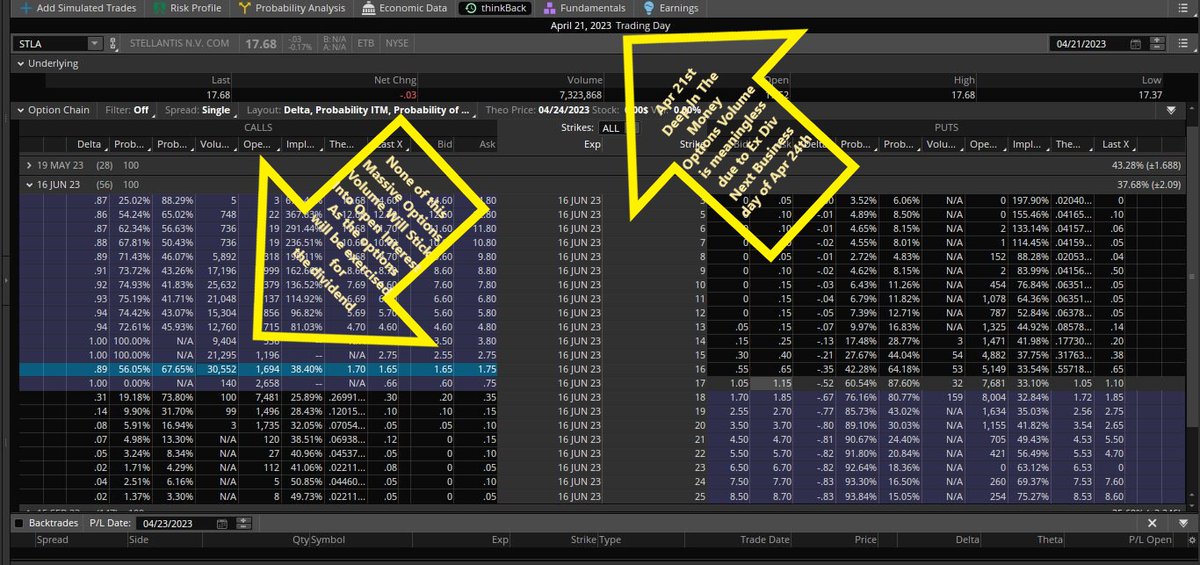Switch to Add Simulated Trades tab

pyautogui.click(x=78, y=8)
